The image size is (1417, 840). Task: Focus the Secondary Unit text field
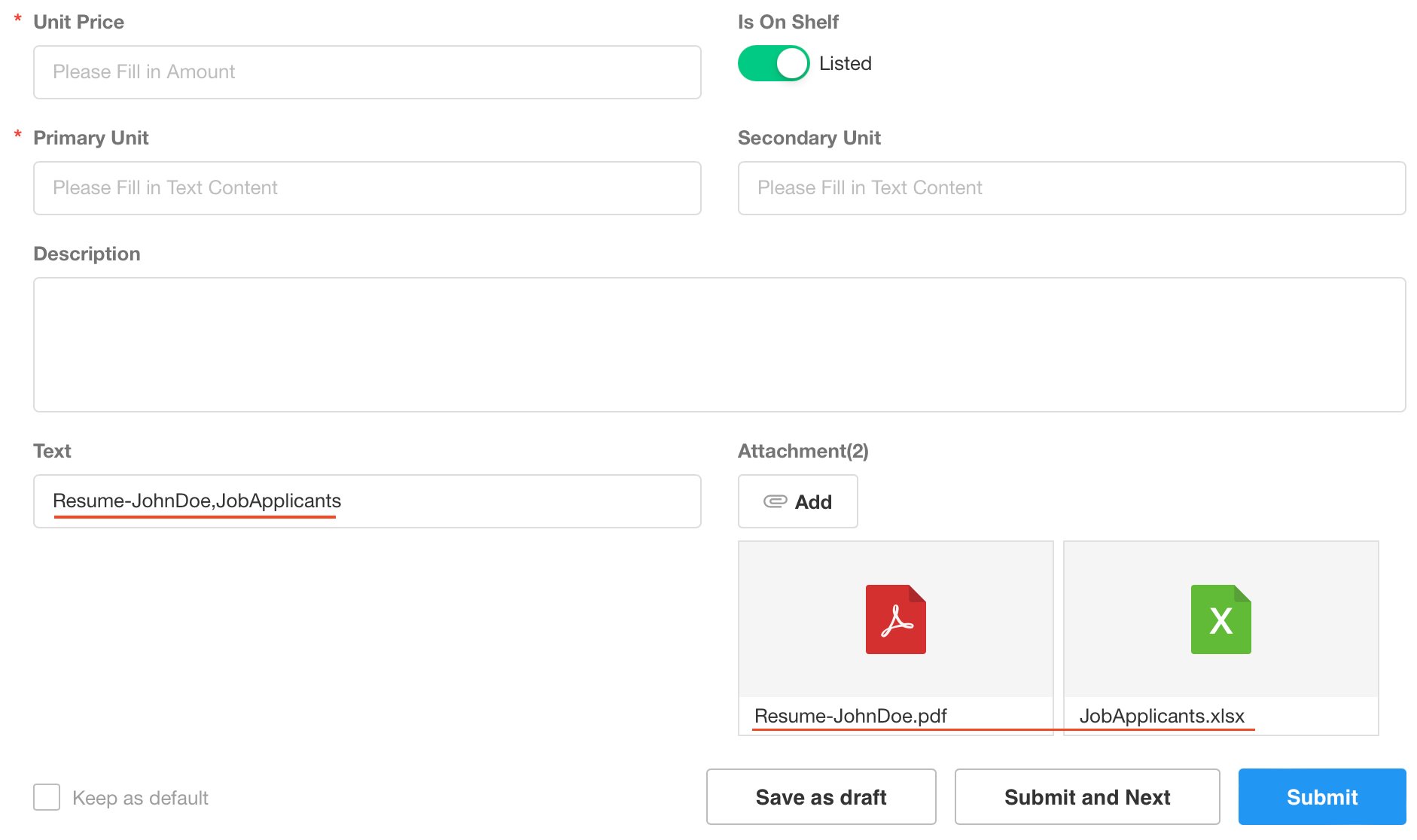tap(1071, 188)
